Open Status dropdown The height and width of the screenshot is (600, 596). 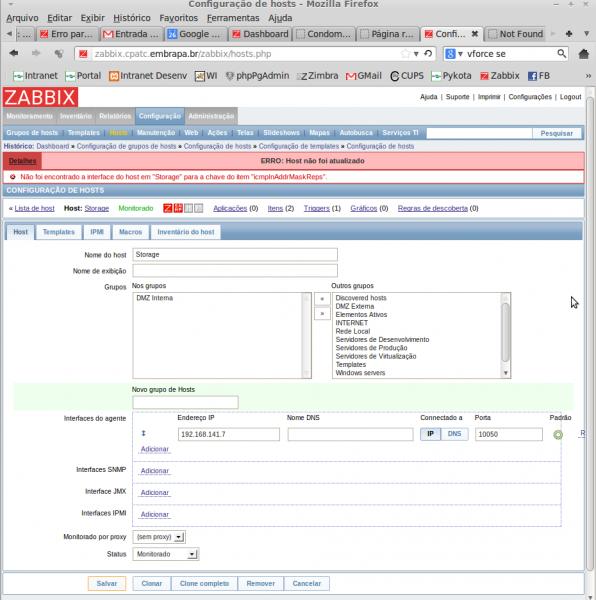coord(166,554)
